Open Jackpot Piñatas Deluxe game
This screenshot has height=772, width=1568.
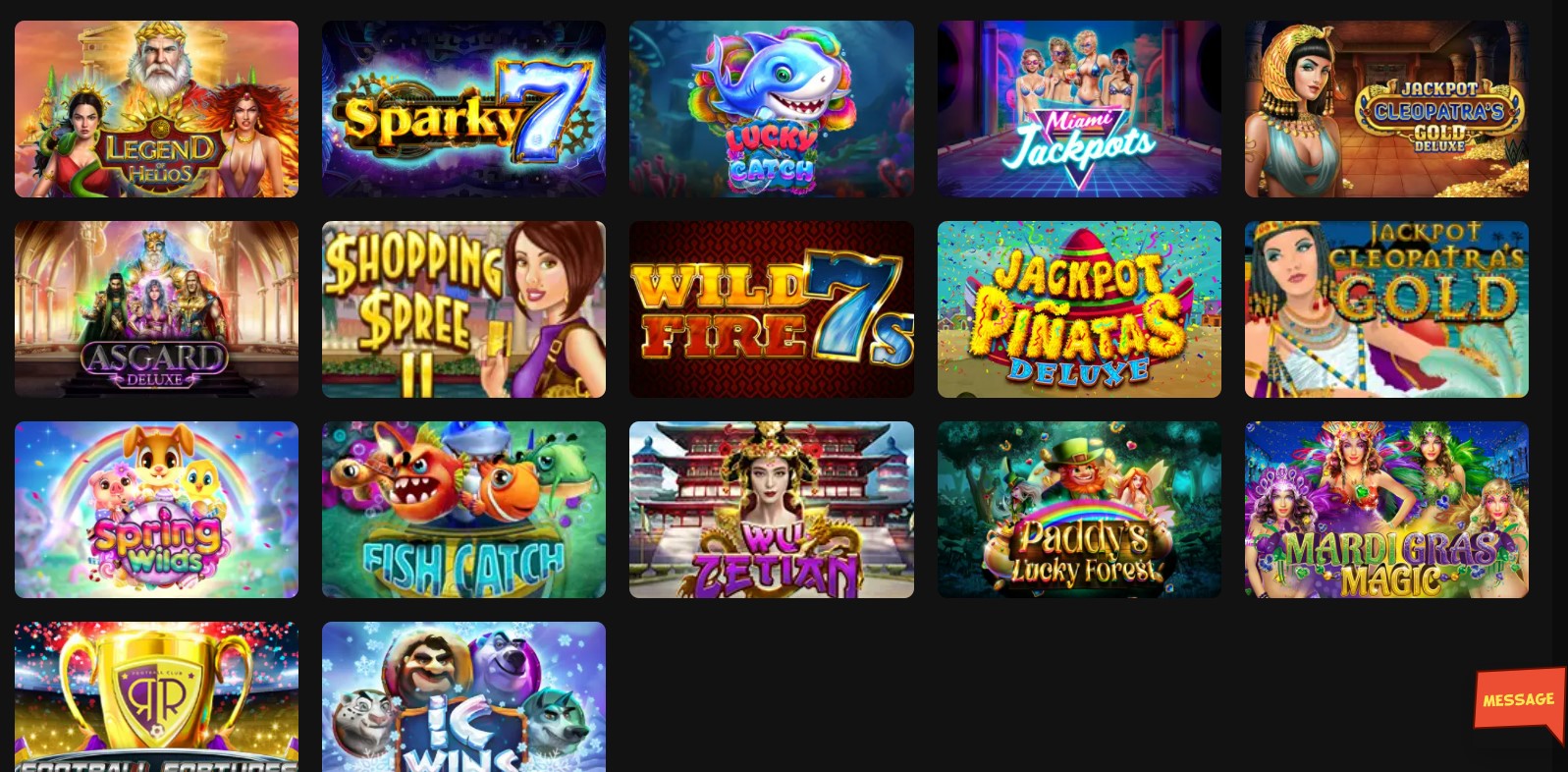coord(1079,309)
